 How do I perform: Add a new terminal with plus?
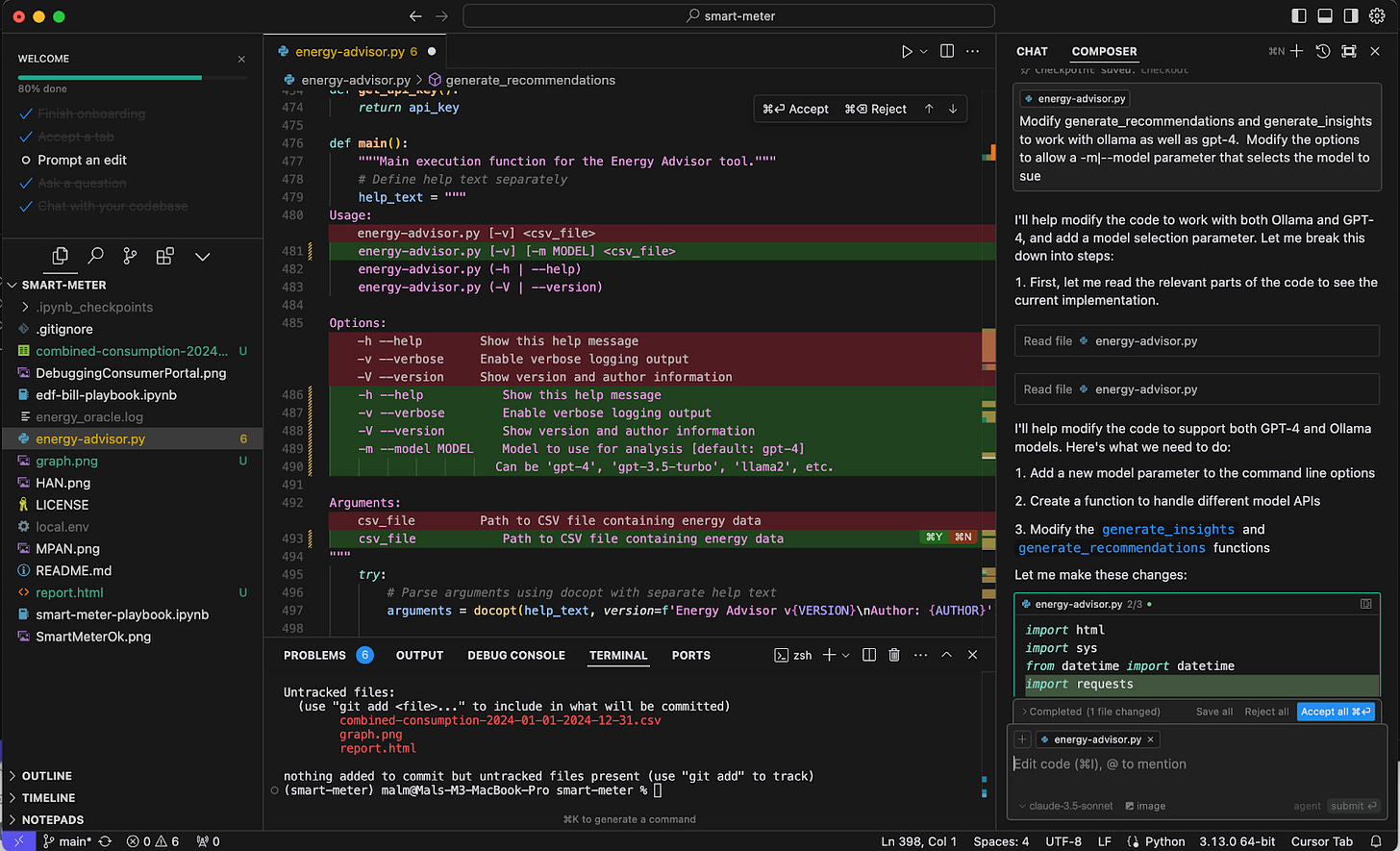click(x=829, y=655)
